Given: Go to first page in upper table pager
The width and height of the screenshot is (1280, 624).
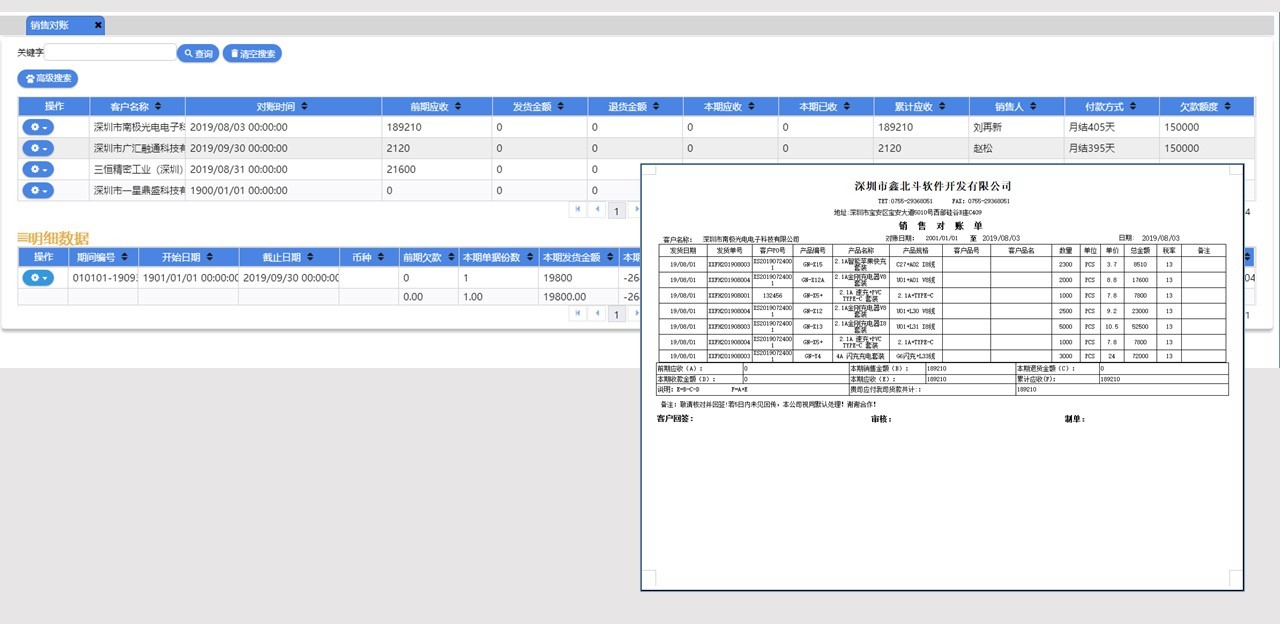Looking at the screenshot, I should tap(578, 210).
